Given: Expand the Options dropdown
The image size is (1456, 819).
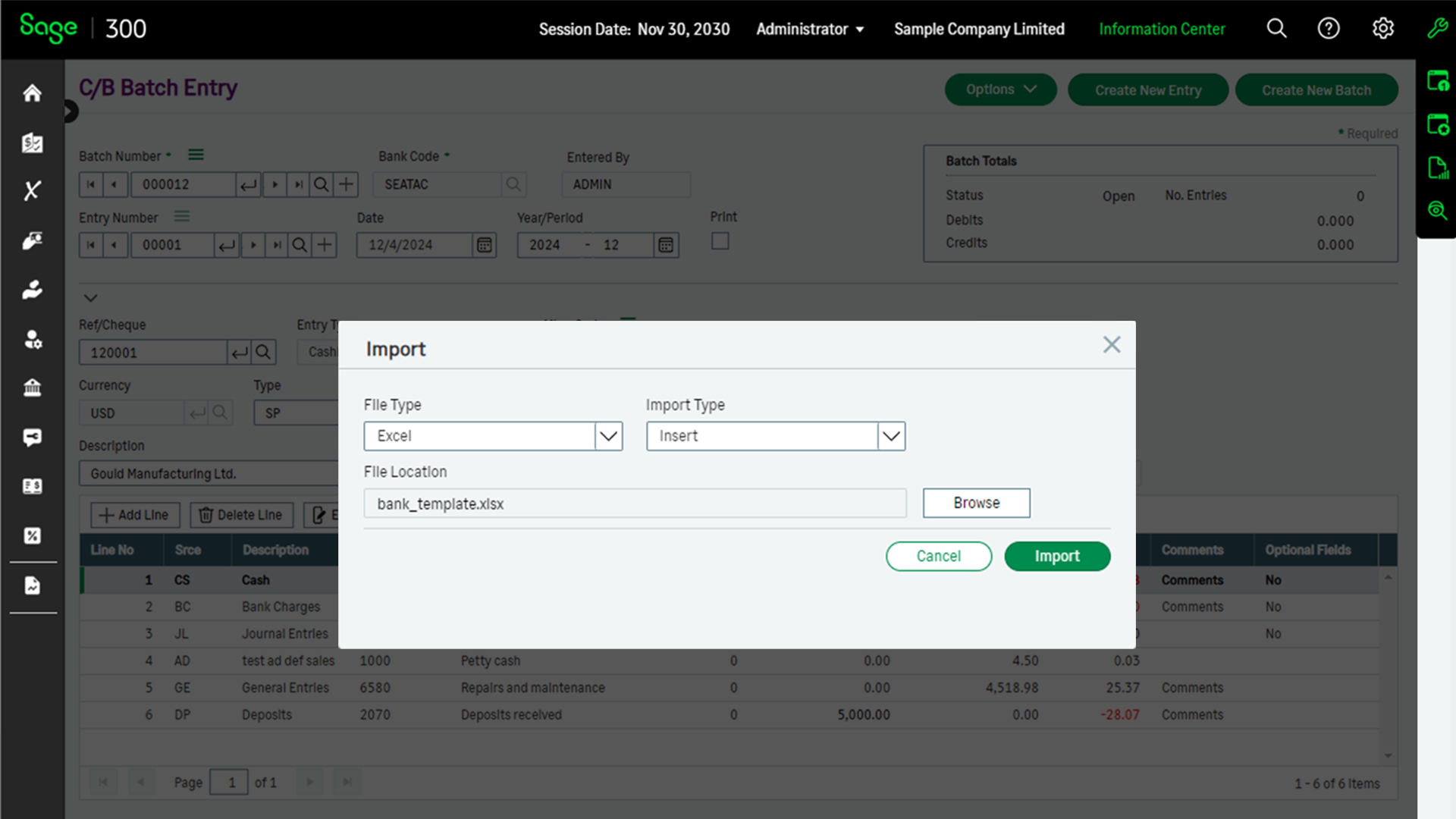Looking at the screenshot, I should (x=1000, y=89).
